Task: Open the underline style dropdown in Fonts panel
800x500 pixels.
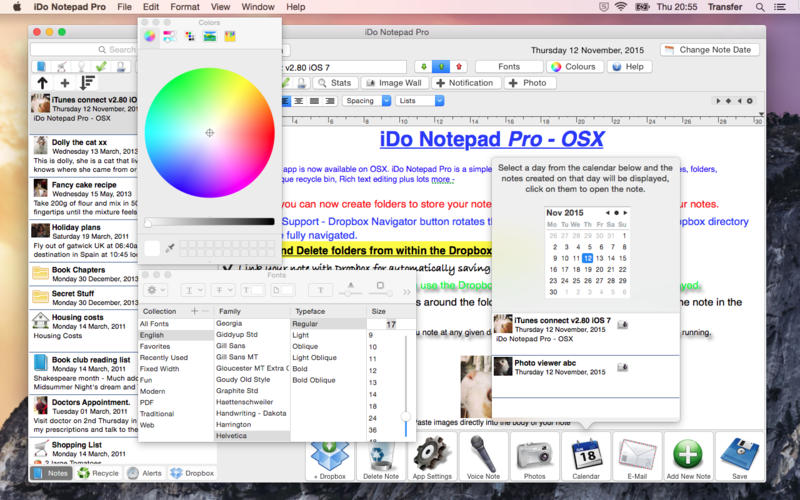Action: (x=193, y=290)
